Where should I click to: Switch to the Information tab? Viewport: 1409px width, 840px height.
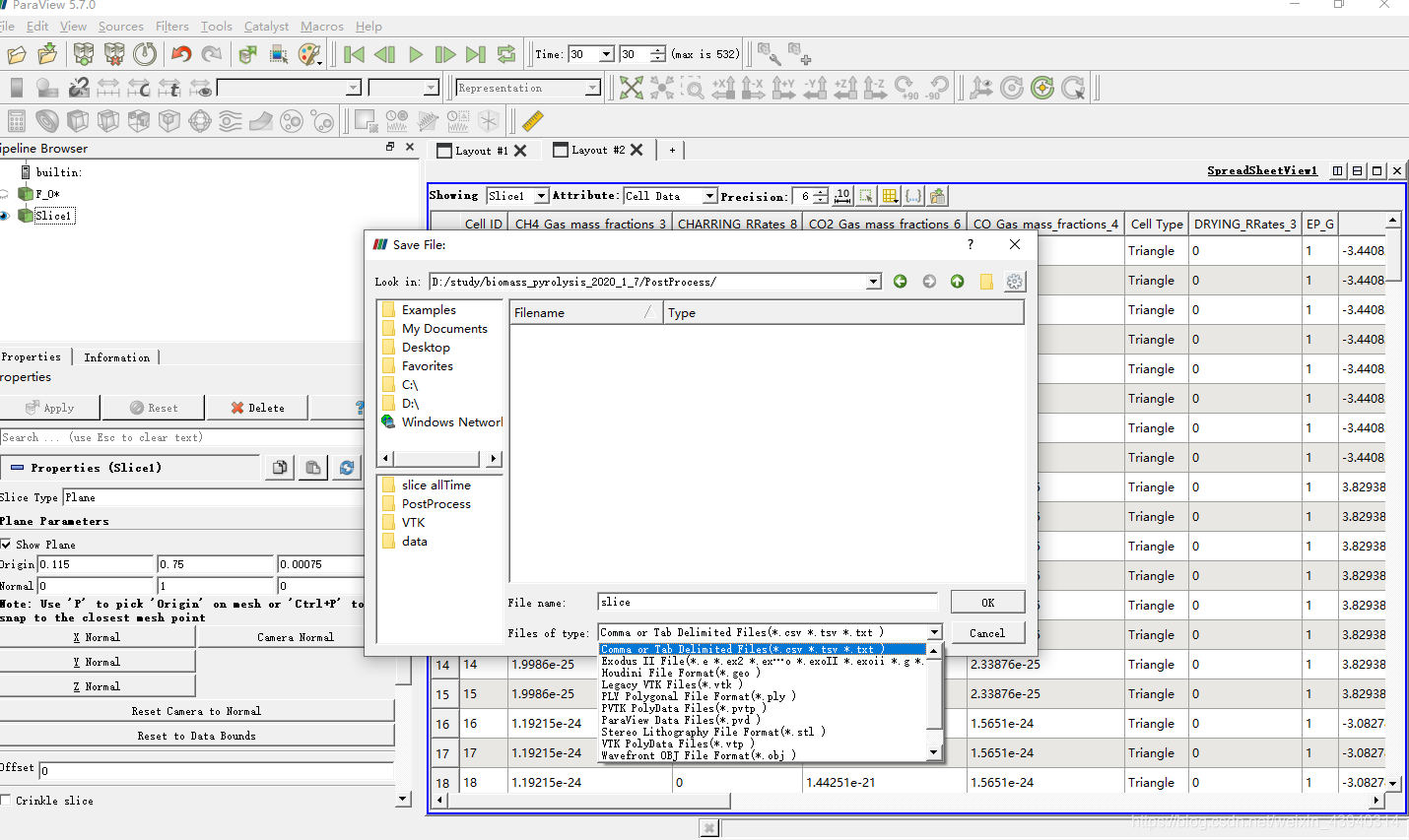117,357
